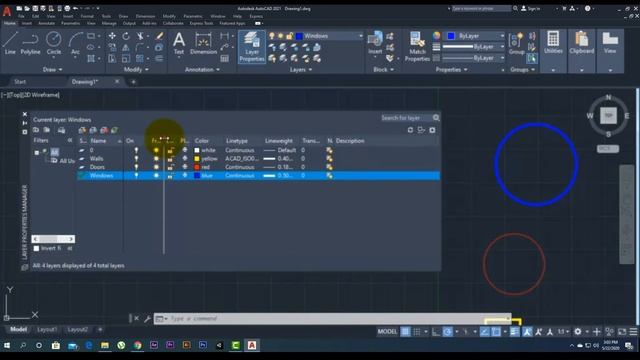The height and width of the screenshot is (360, 640).
Task: Open the Home ribbon tab
Action: coord(10,23)
